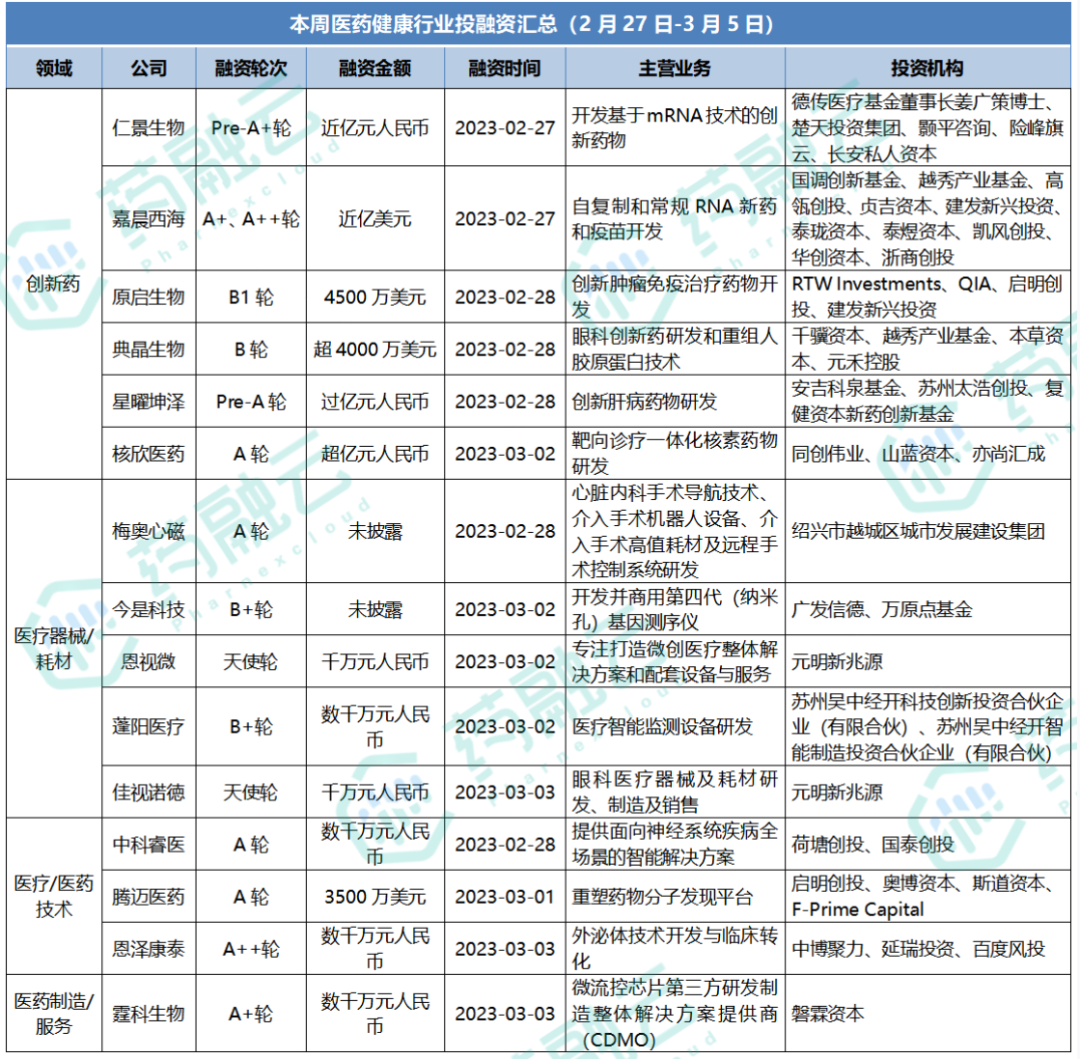Viewport: 1080px width, 1059px height.
Task: Click business cell 外泌体技术开发与临床转化
Action: click(674, 949)
